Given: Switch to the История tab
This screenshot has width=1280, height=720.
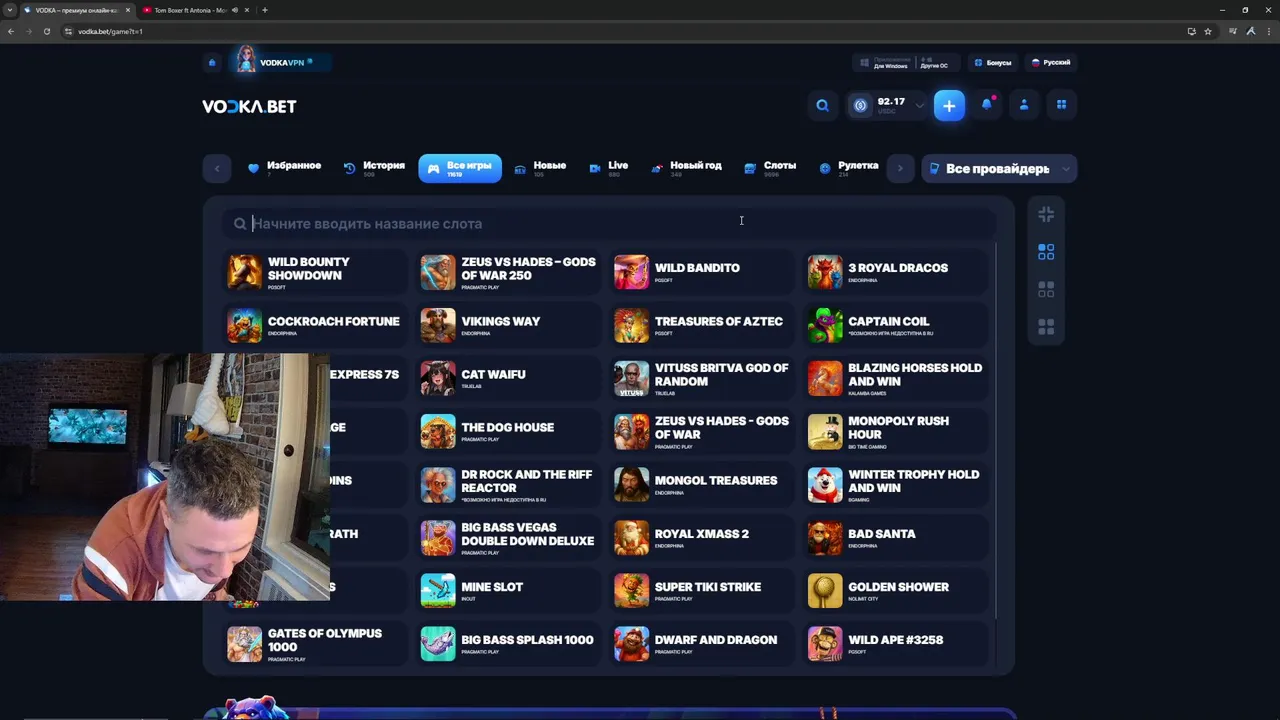Looking at the screenshot, I should (x=374, y=168).
